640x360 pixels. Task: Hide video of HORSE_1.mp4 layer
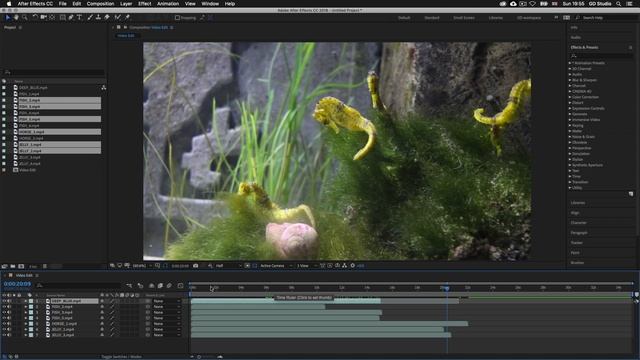pos(4,324)
